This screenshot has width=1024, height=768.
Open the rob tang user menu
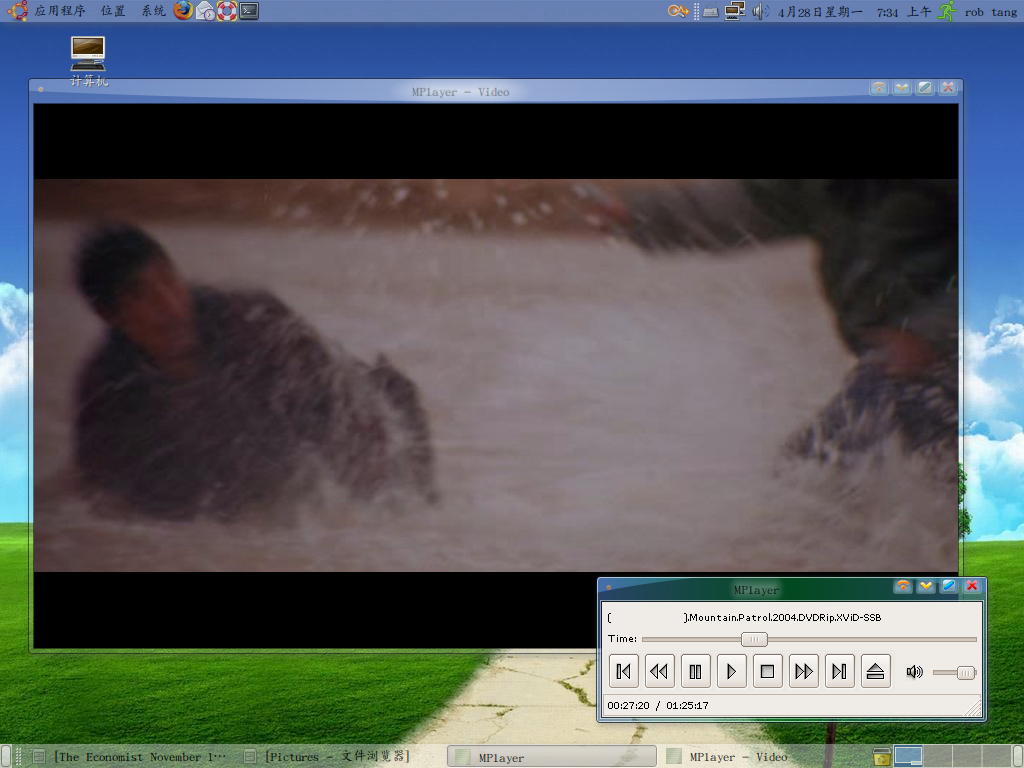[x=991, y=12]
